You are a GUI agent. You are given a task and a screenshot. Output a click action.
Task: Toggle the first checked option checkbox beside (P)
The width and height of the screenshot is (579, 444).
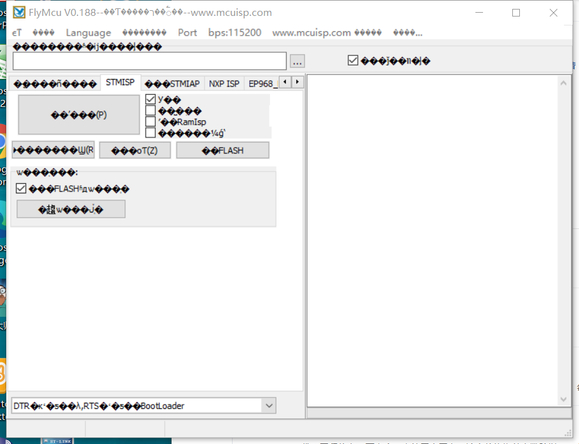point(150,99)
